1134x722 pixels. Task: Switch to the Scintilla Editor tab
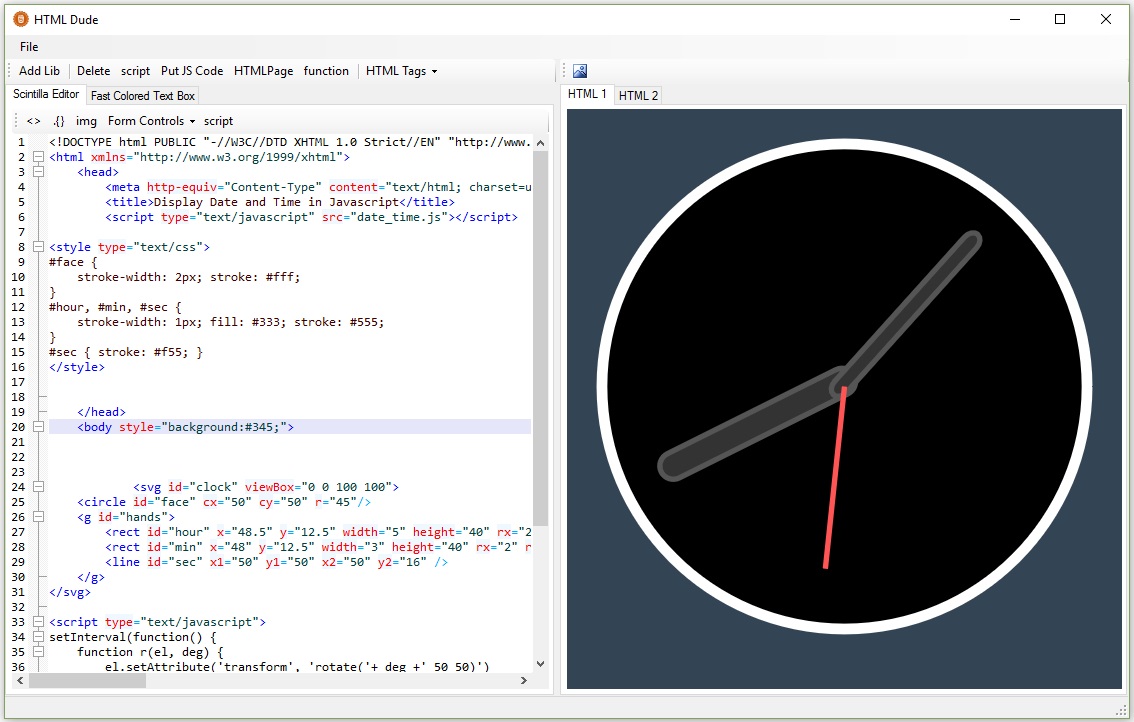click(x=46, y=94)
